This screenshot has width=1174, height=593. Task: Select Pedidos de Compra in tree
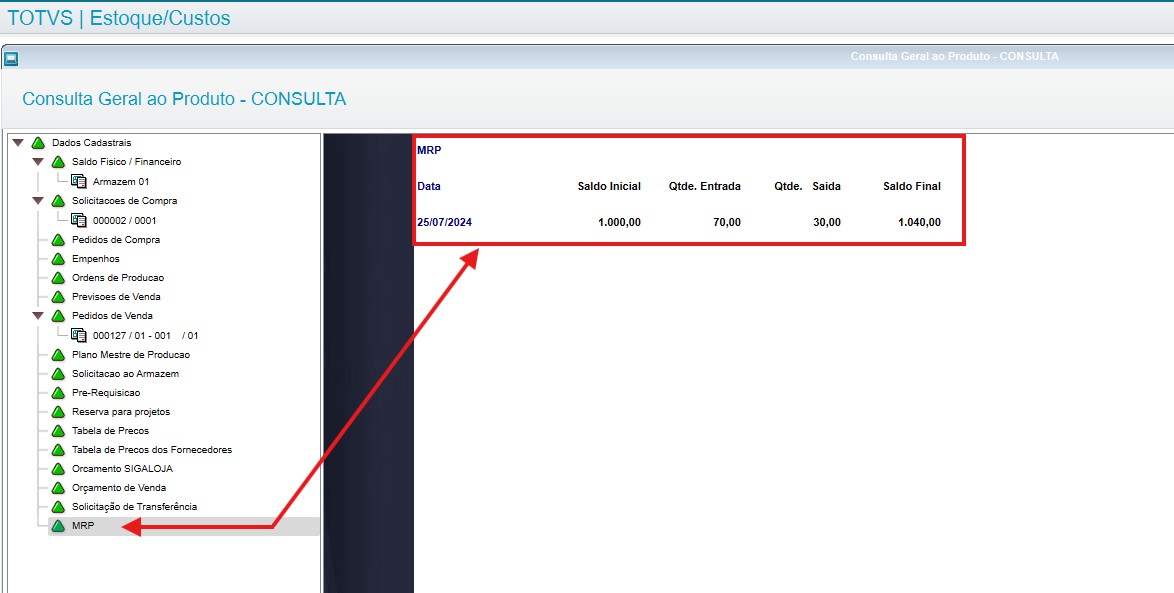tap(116, 240)
